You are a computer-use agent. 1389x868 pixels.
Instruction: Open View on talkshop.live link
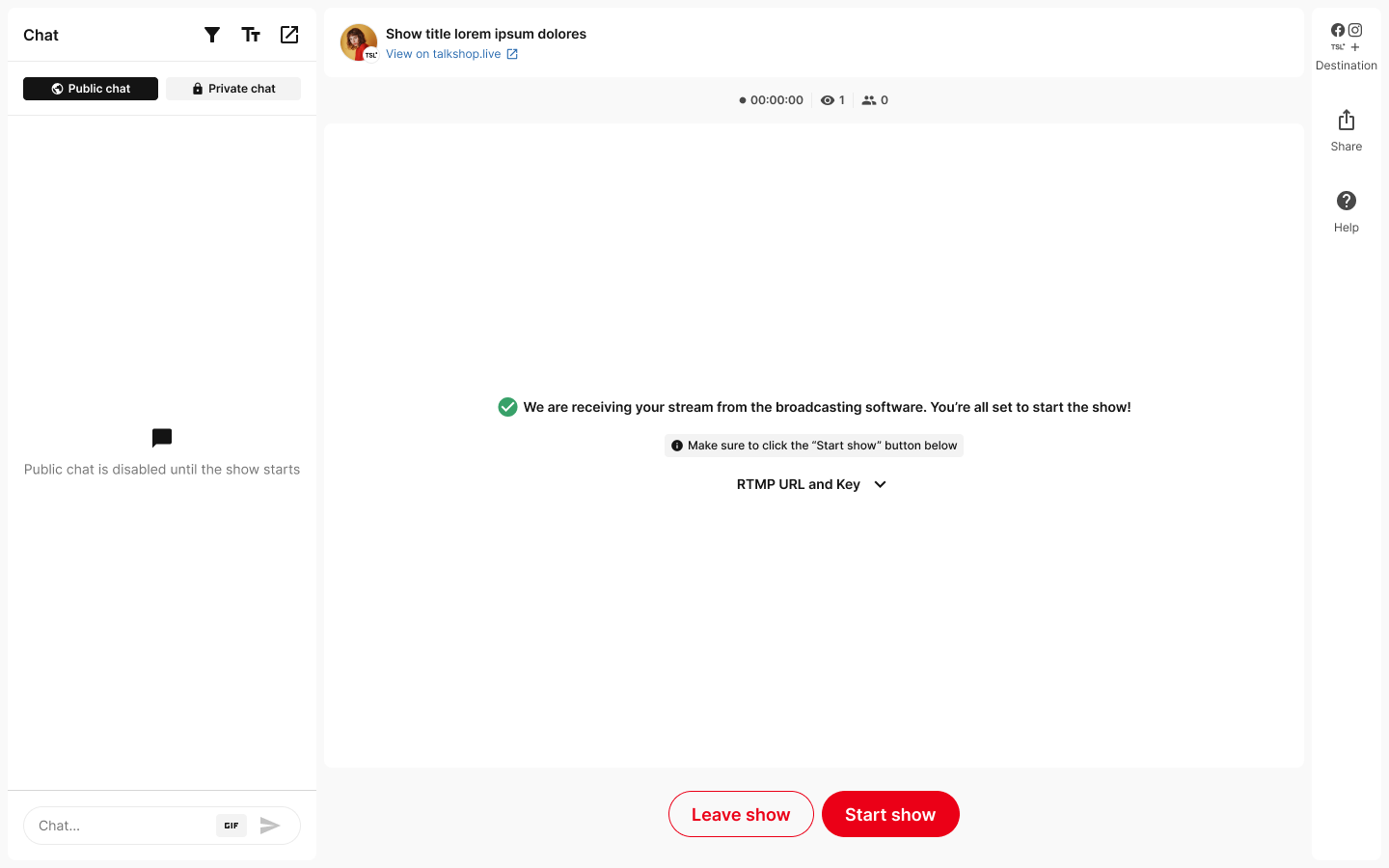coord(451,54)
